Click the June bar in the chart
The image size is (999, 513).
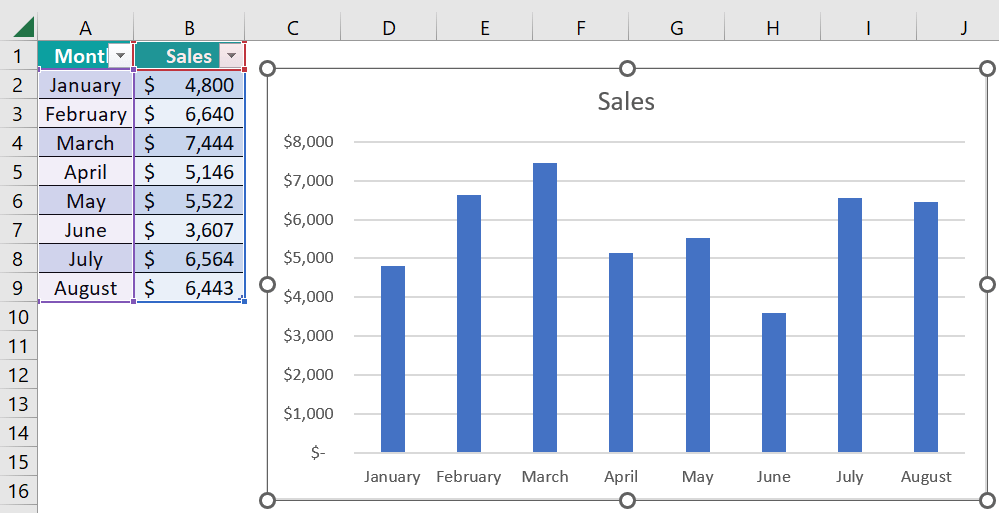(774, 383)
